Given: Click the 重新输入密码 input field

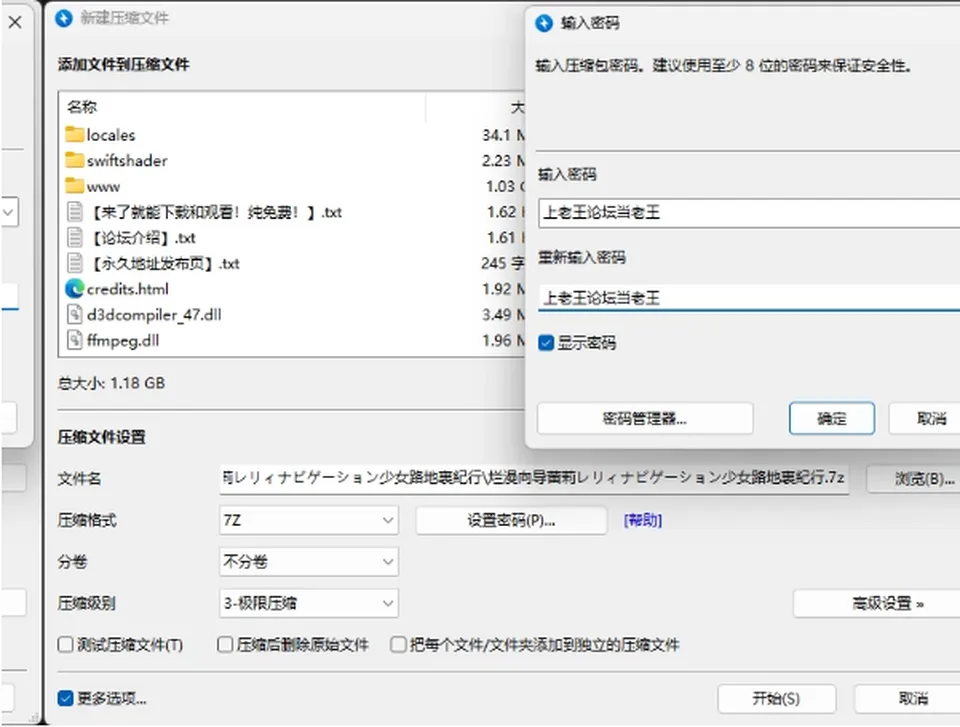Looking at the screenshot, I should coord(749,298).
